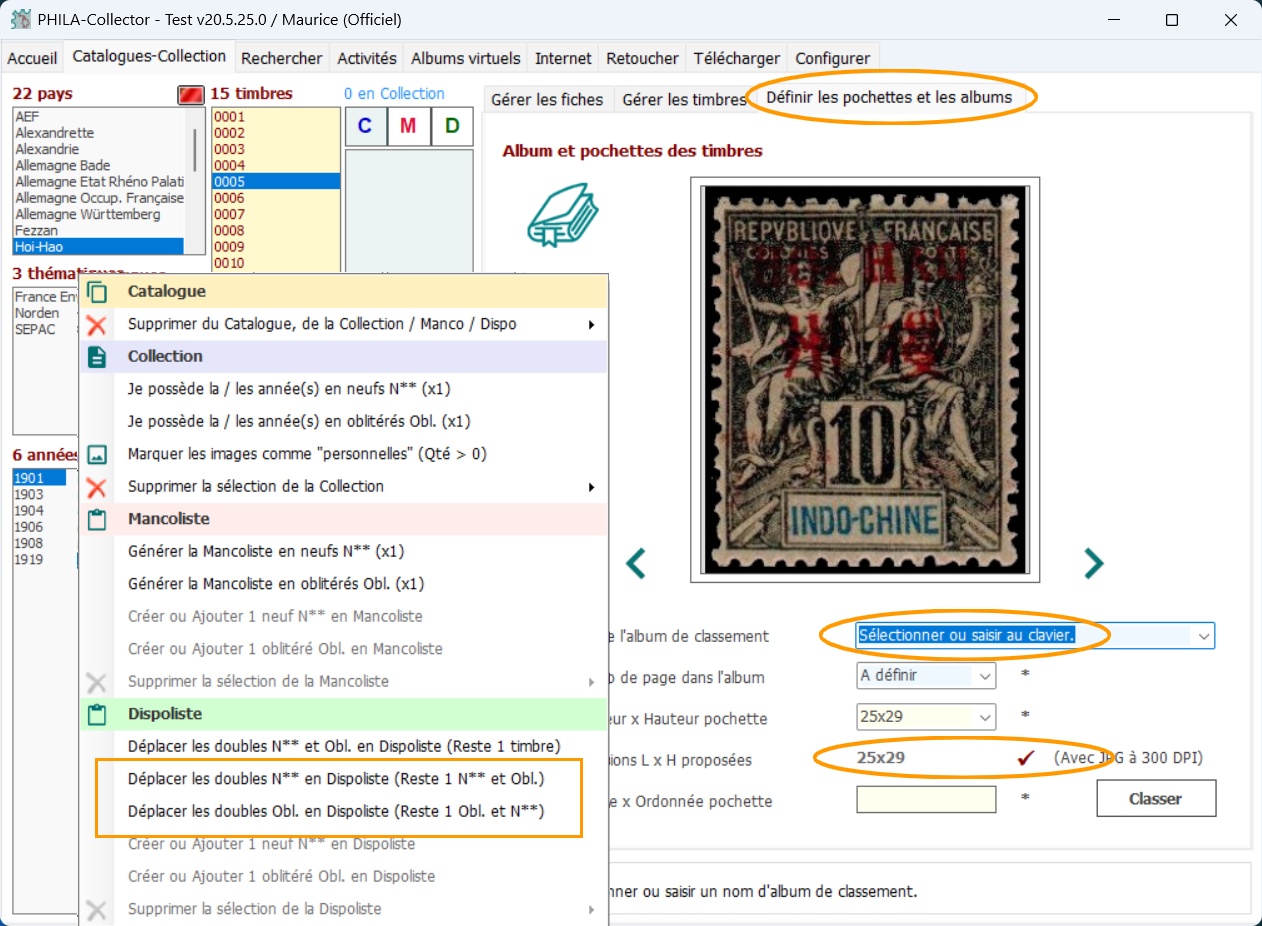This screenshot has width=1262, height=926.
Task: Click the dark red checkmark next to 25x29
Action: (x=1026, y=758)
